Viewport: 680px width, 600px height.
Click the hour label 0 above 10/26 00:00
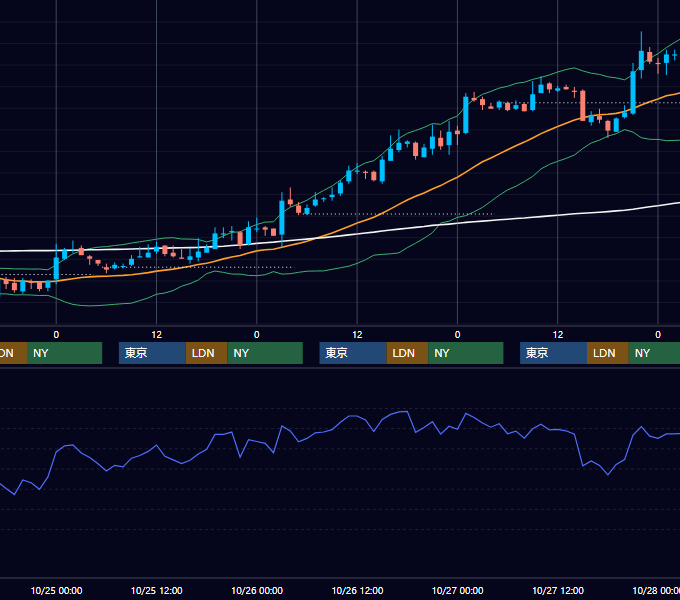257,335
